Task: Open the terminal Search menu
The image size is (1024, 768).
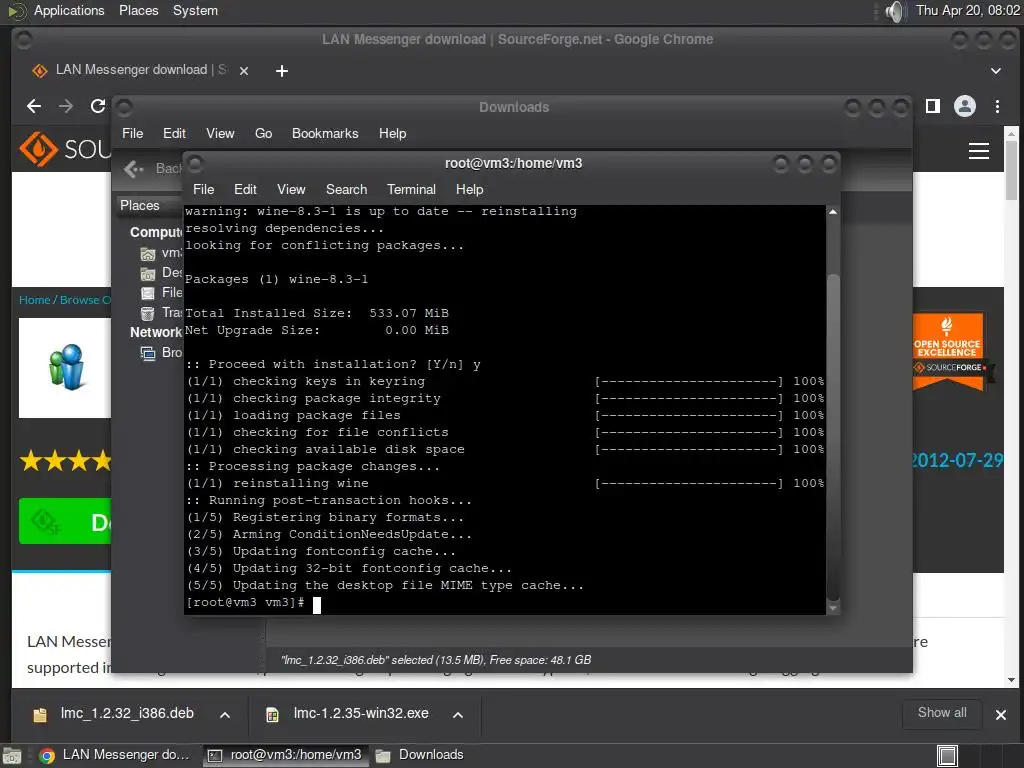Action: tap(346, 189)
